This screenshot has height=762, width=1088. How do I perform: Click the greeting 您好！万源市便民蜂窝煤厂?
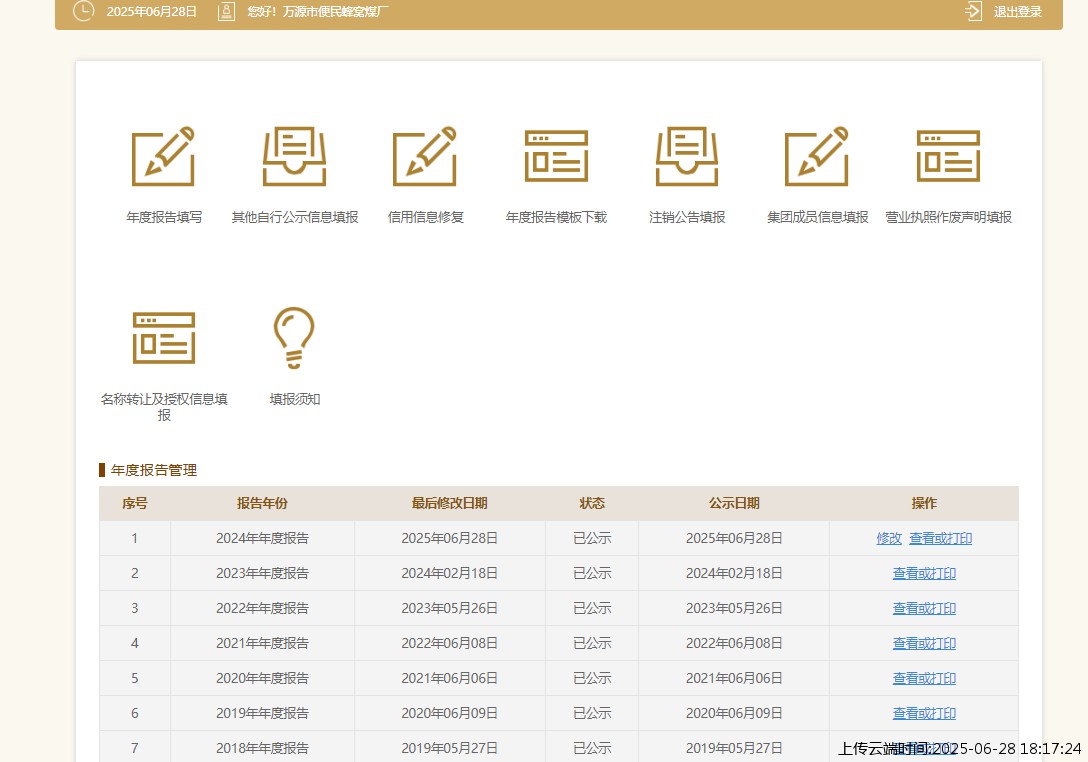pyautogui.click(x=318, y=12)
